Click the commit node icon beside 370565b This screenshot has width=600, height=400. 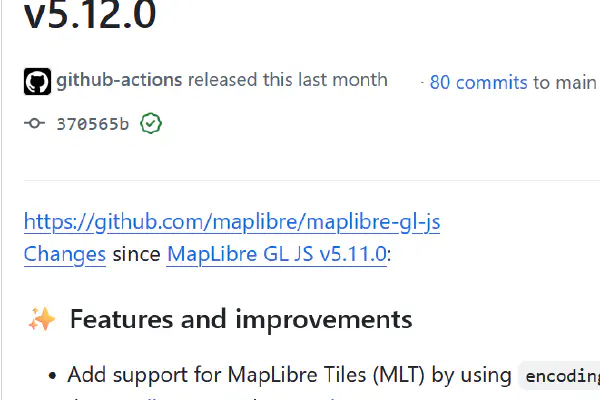pos(36,124)
